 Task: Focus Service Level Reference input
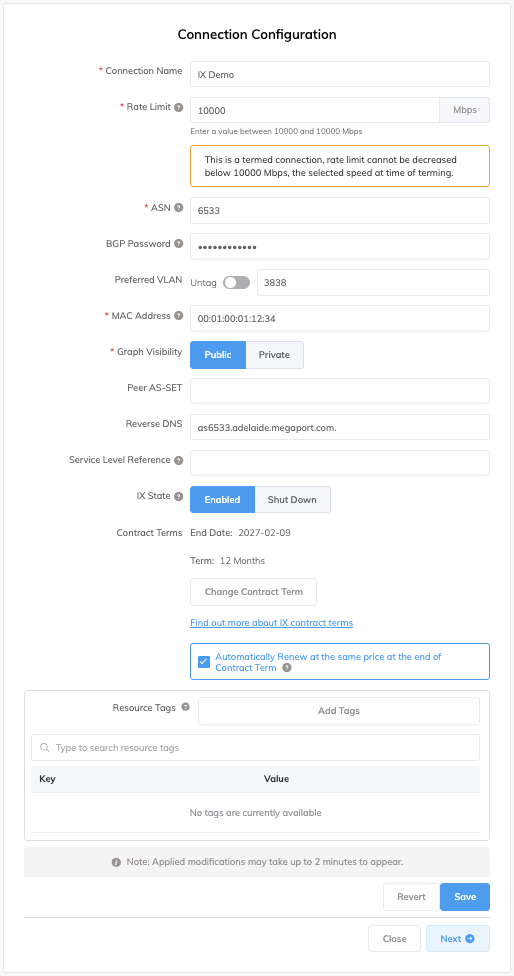[x=340, y=463]
